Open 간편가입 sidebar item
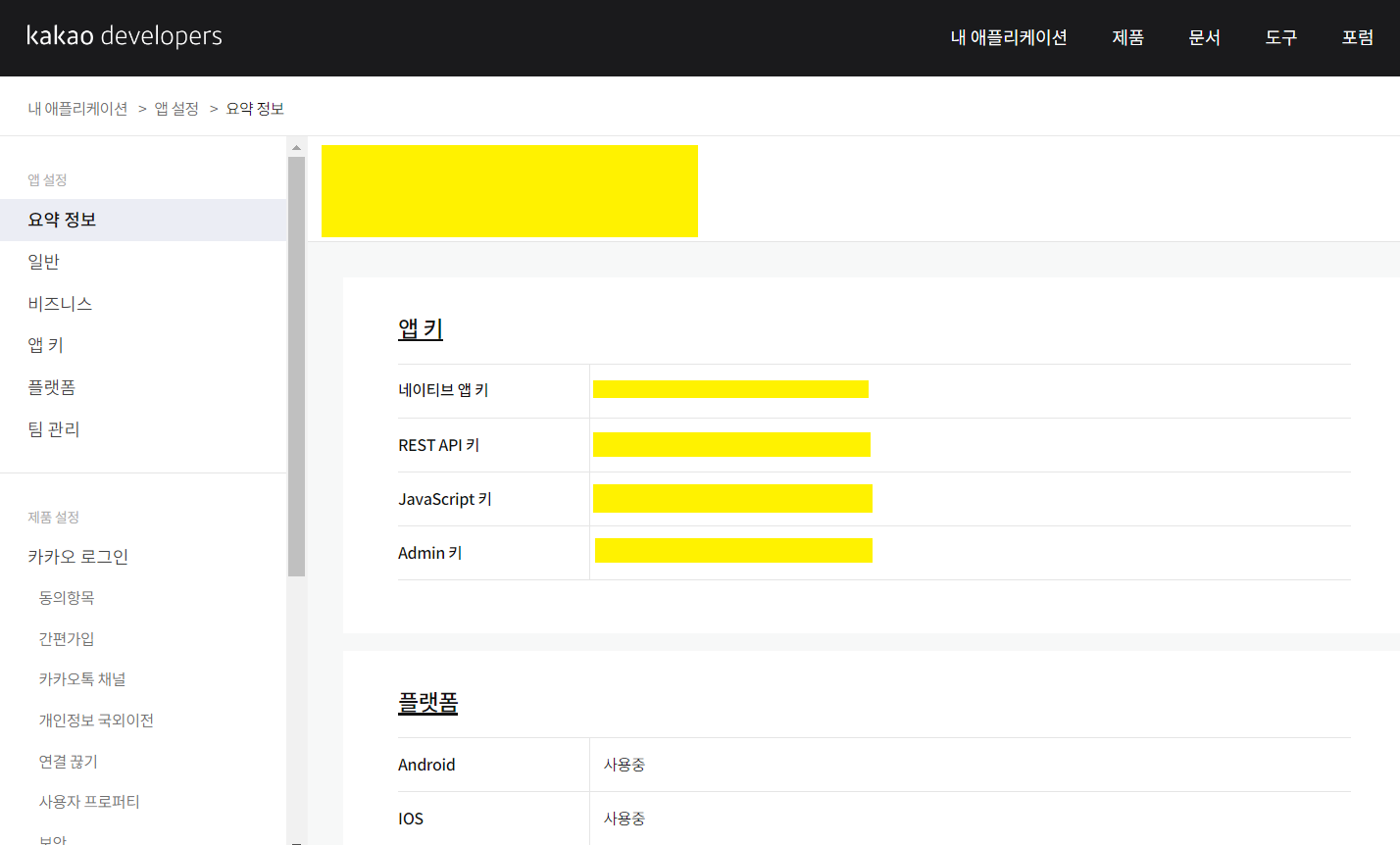 point(67,639)
